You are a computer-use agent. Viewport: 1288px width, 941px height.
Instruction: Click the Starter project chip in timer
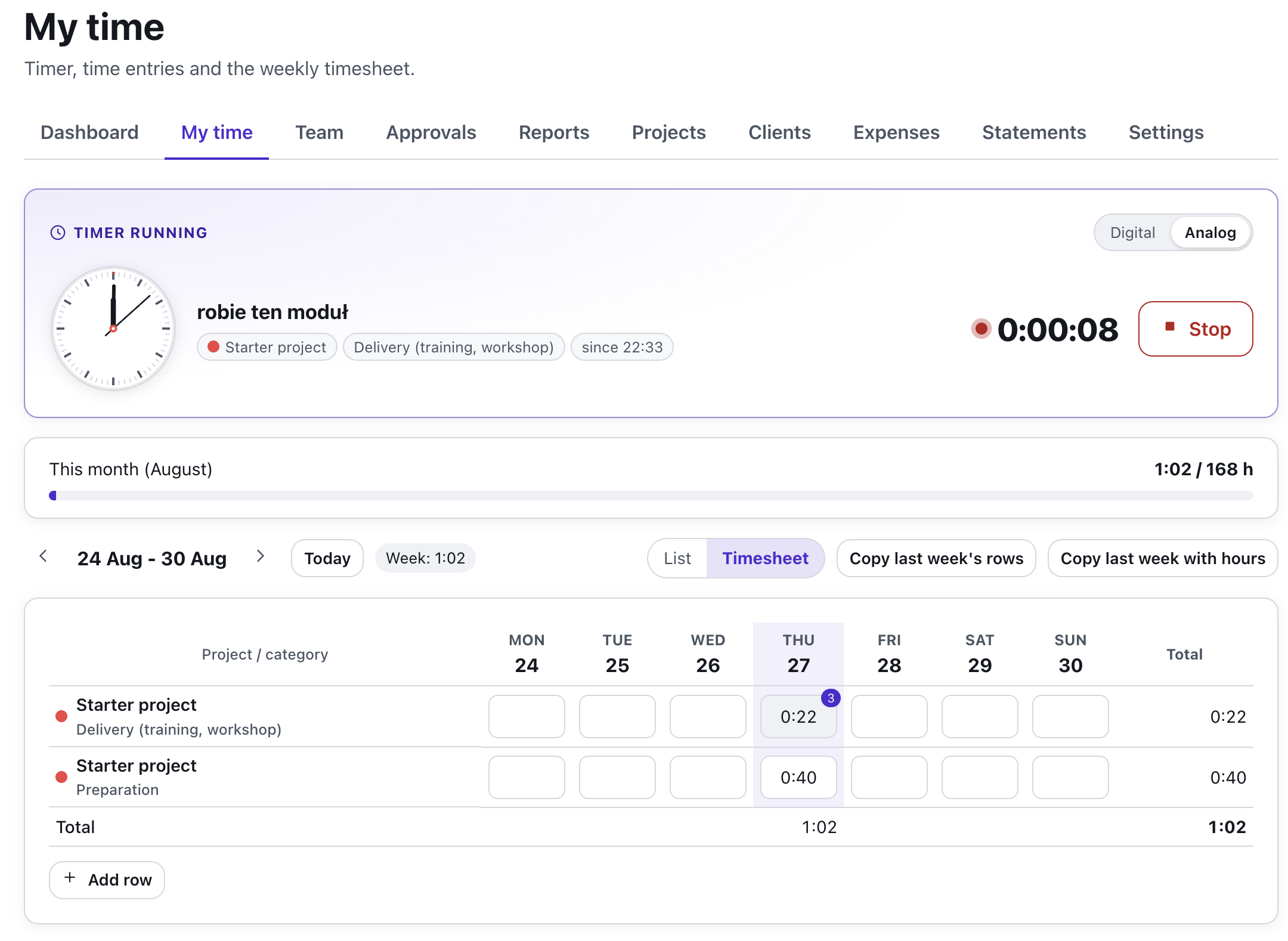267,347
